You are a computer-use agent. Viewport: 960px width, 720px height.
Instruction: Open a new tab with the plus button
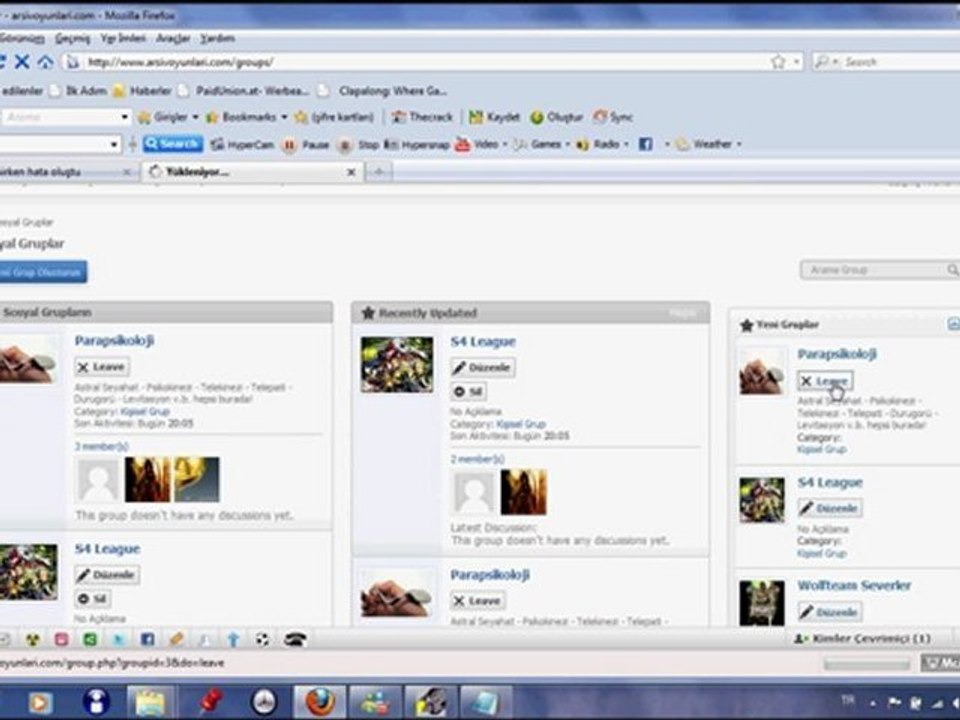pyautogui.click(x=379, y=172)
